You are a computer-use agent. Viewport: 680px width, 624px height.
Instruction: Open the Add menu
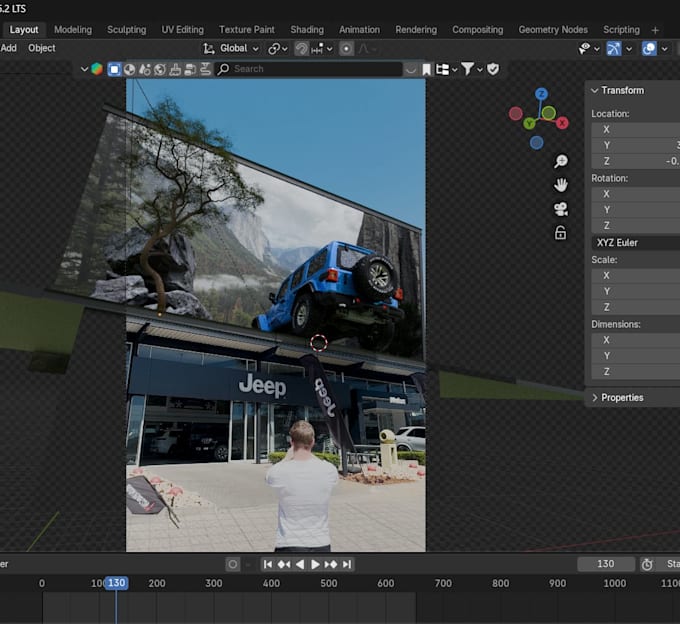click(9, 48)
